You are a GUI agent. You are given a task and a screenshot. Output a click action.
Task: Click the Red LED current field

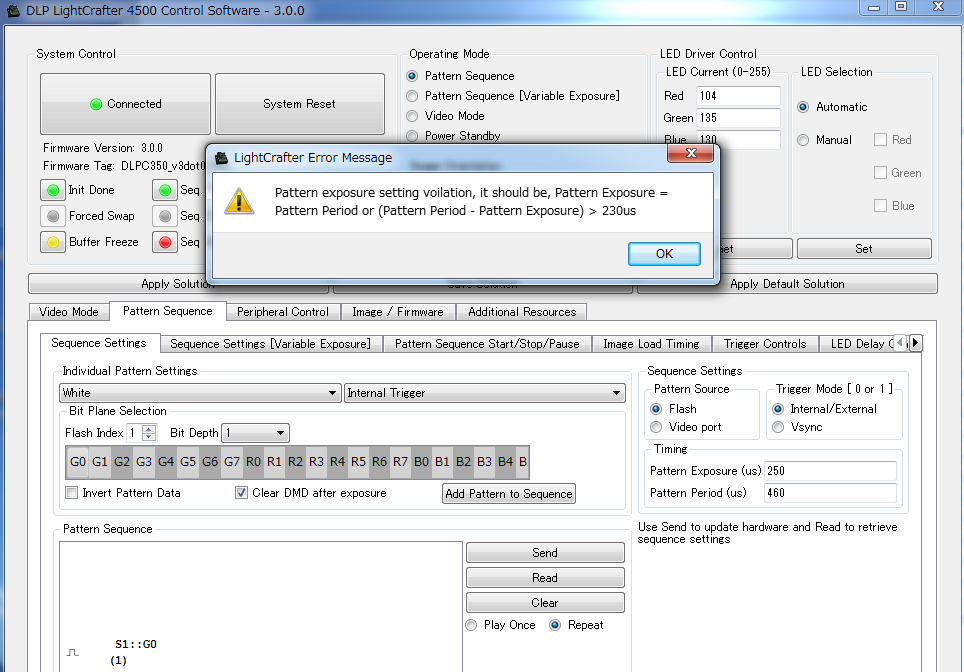click(738, 96)
